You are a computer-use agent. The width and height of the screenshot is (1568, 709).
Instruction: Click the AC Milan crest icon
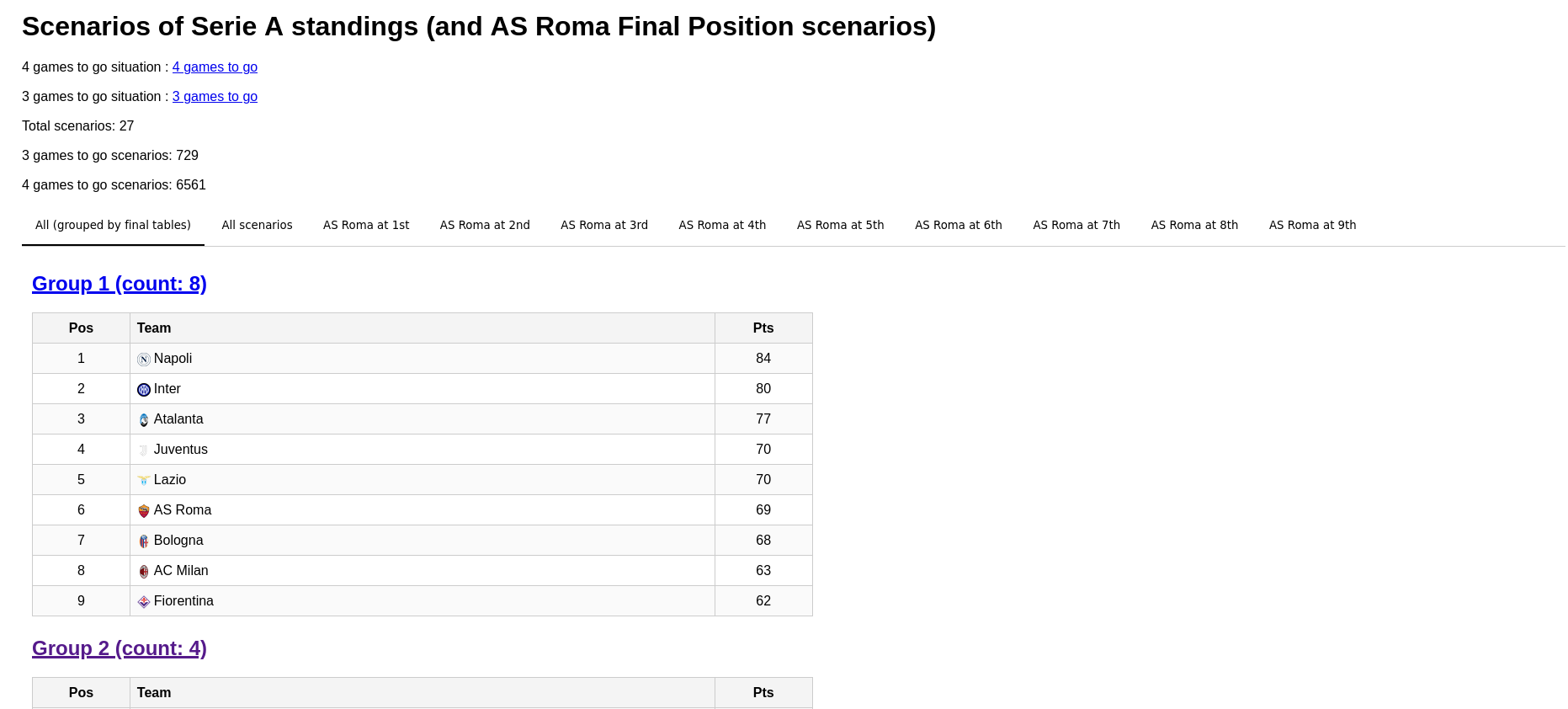144,572
